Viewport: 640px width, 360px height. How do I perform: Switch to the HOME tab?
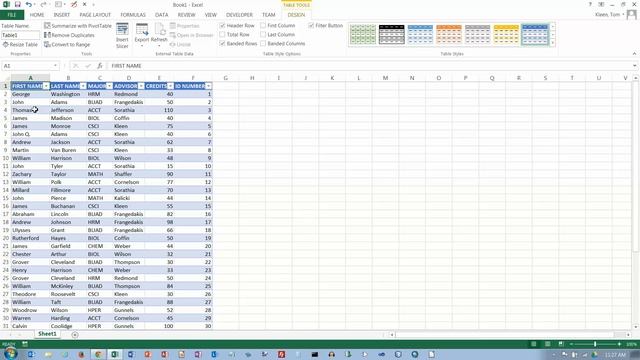point(37,15)
